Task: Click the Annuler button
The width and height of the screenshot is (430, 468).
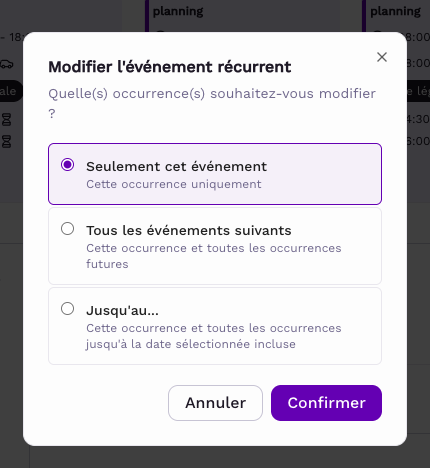Action: (215, 403)
